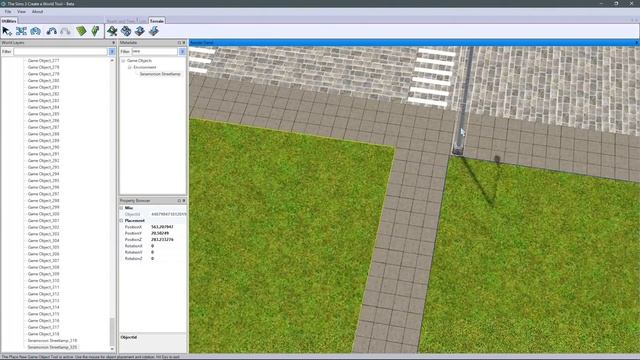Click the PositionX value field
The image size is (640, 360).
coord(168,227)
